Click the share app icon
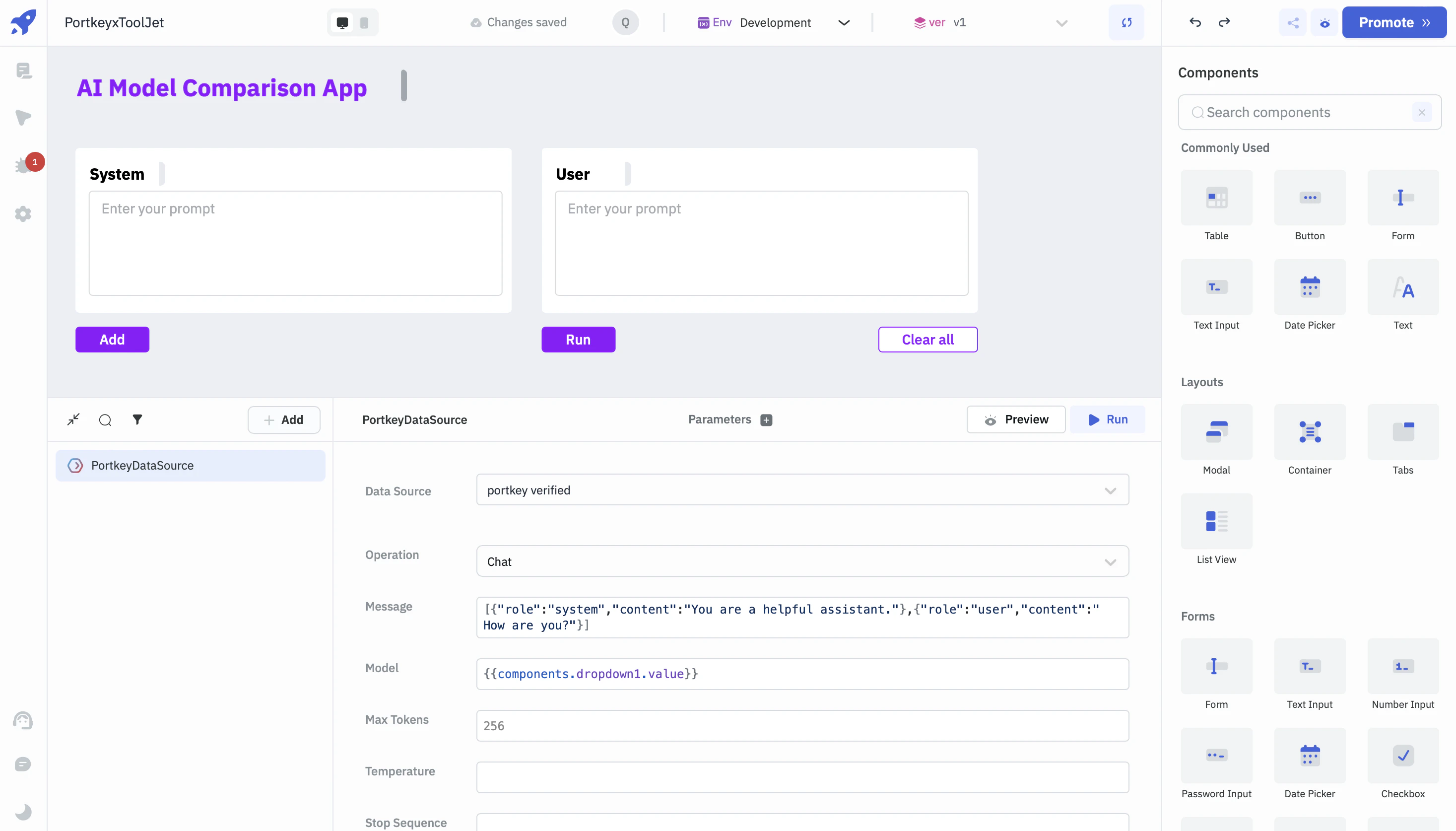Viewport: 1456px width, 831px height. [x=1293, y=23]
